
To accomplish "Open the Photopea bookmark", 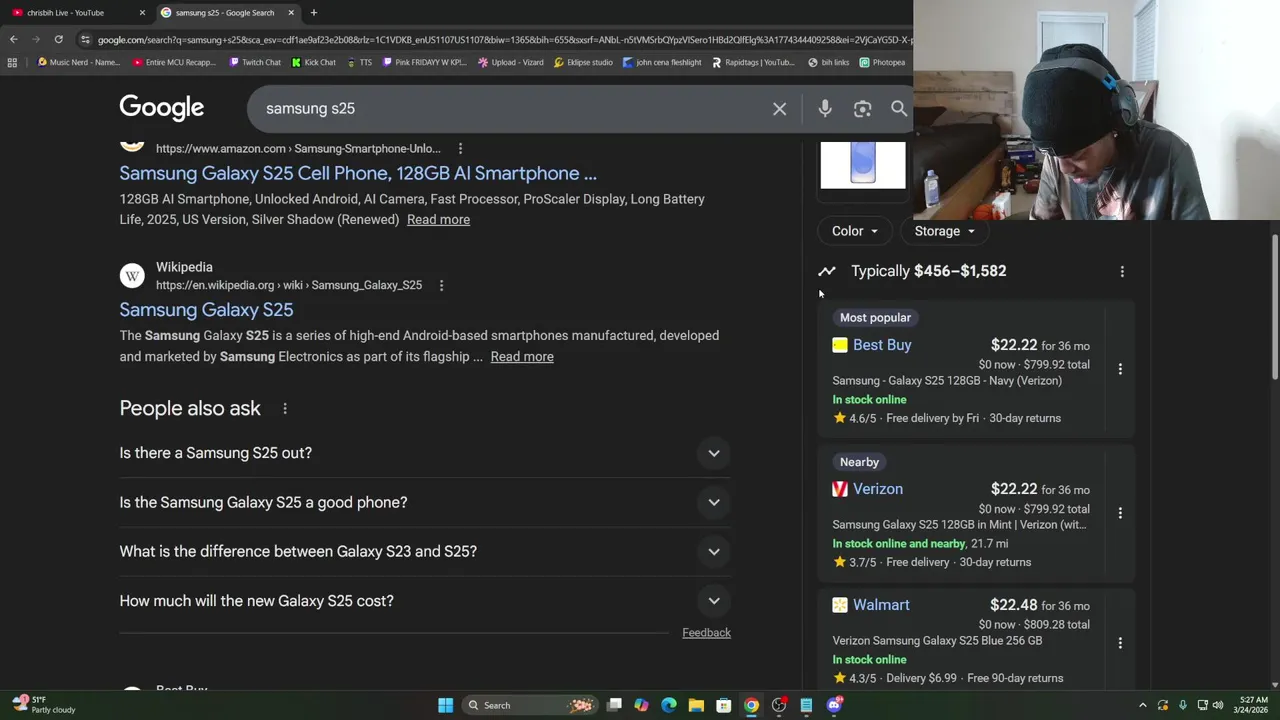I will point(881,62).
